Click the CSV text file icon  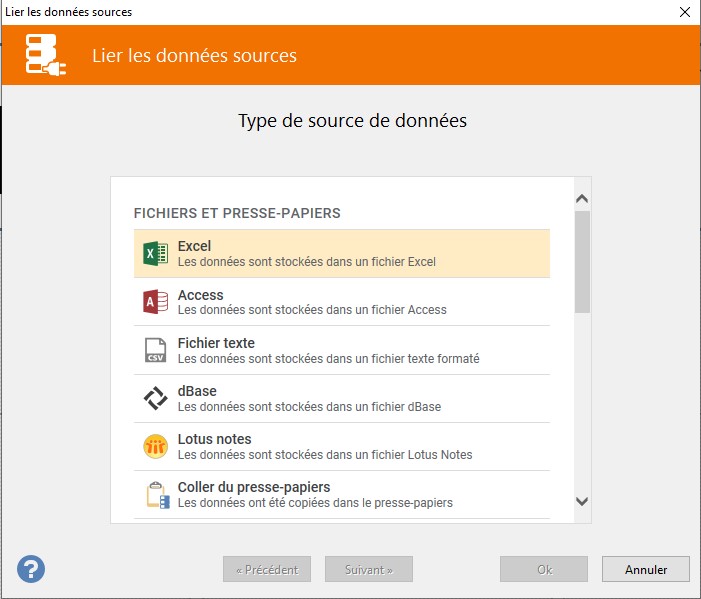coord(155,350)
